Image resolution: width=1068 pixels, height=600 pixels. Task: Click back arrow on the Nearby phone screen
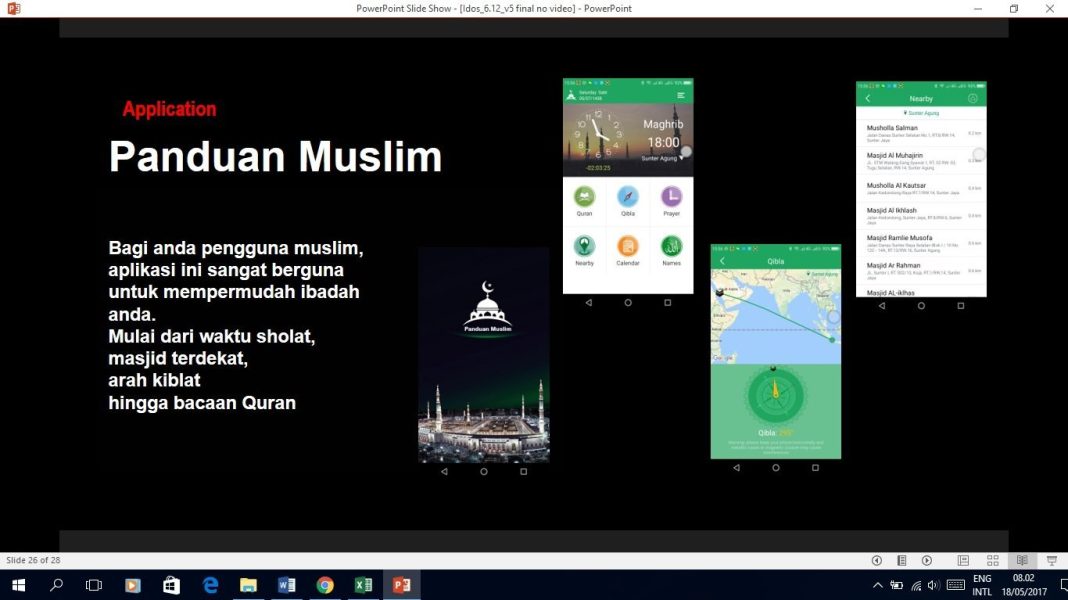(x=868, y=99)
